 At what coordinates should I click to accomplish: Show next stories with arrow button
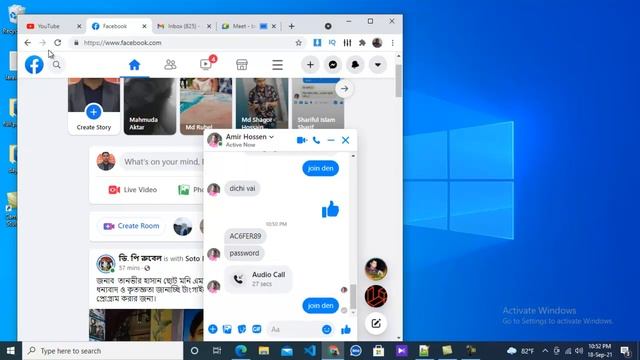pyautogui.click(x=344, y=89)
